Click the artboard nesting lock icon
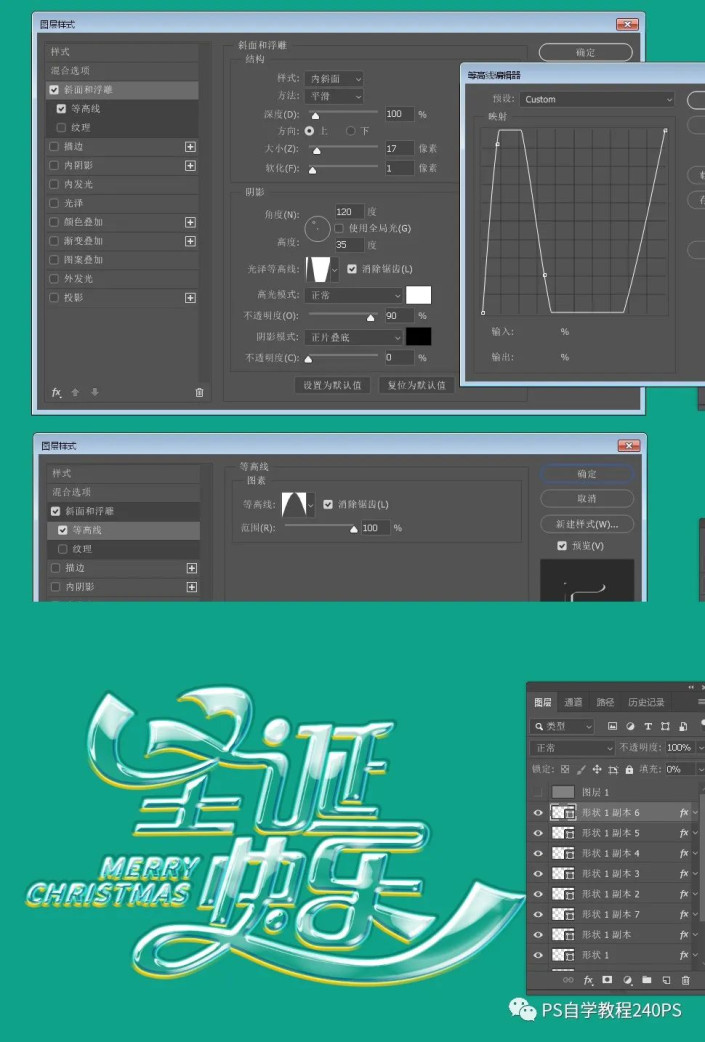This screenshot has height=1042, width=705. [x=613, y=770]
